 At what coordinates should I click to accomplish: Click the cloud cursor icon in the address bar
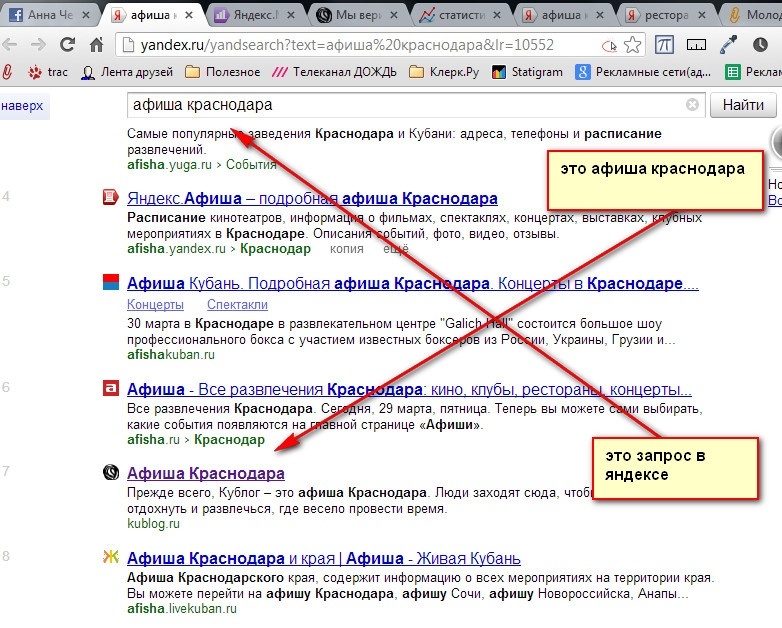(609, 46)
